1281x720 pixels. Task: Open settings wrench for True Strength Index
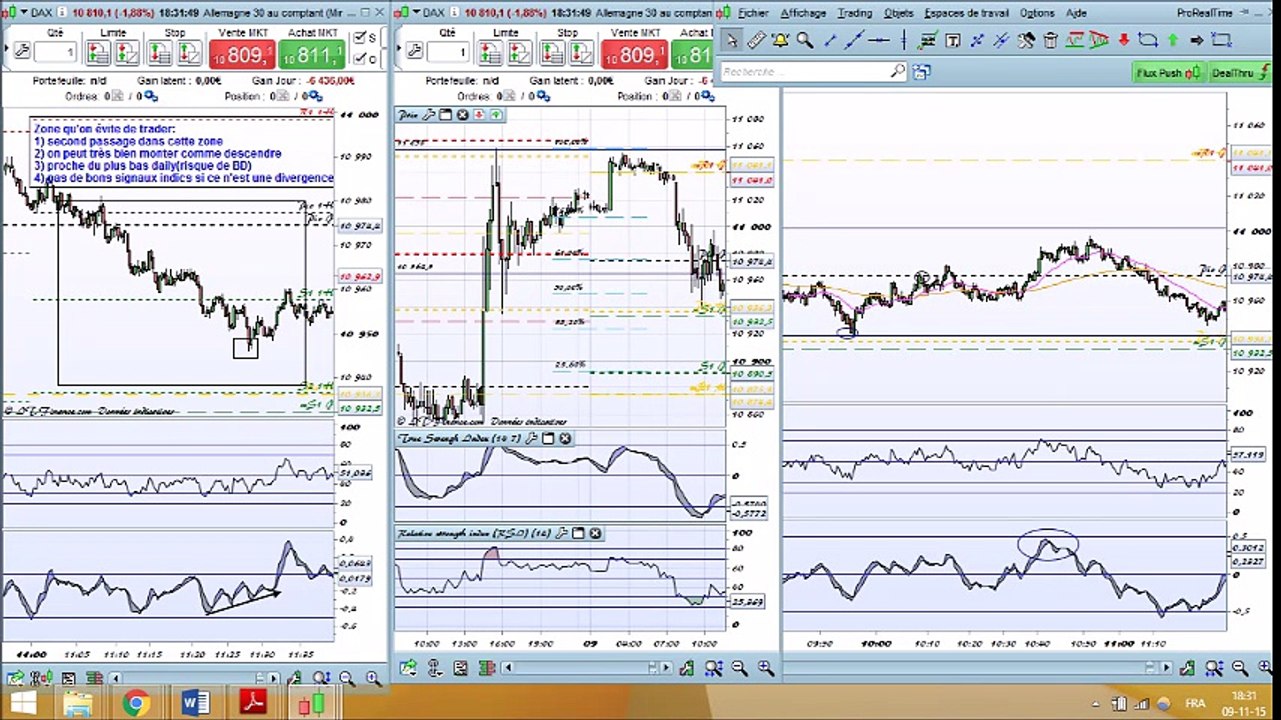point(532,438)
